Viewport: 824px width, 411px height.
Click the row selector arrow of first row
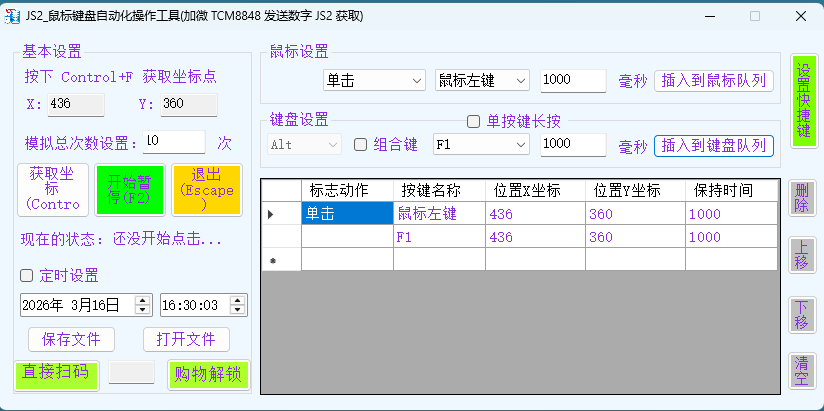point(282,213)
